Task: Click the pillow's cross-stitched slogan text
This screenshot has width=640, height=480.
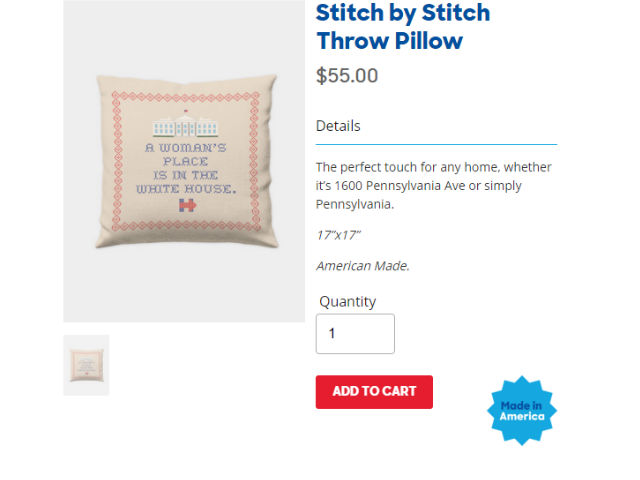Action: point(186,168)
